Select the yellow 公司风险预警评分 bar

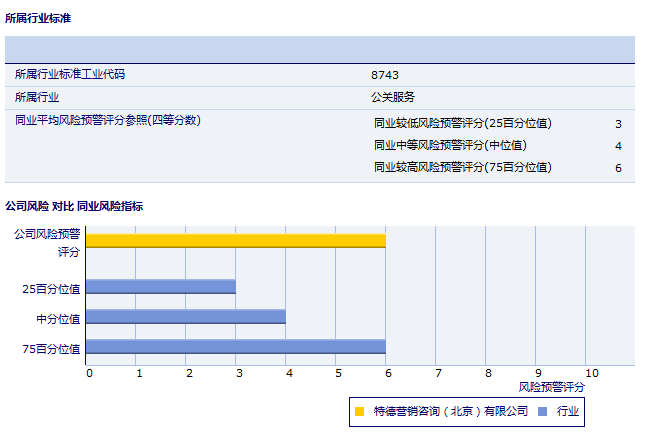(235, 240)
